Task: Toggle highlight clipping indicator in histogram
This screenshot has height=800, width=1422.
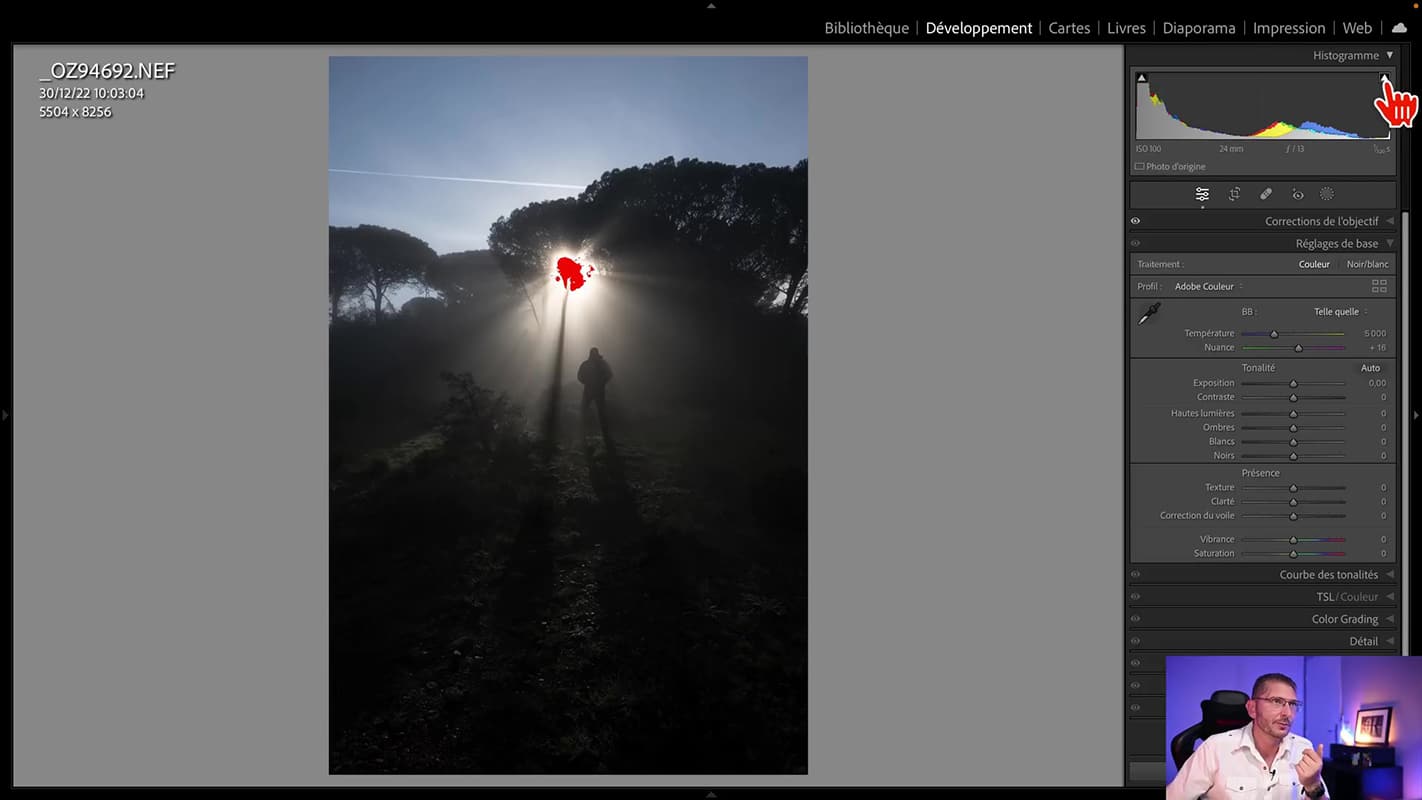Action: tap(1384, 77)
